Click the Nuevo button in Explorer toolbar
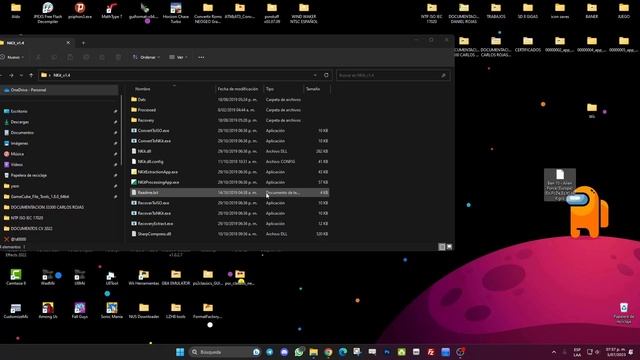 tap(12, 58)
